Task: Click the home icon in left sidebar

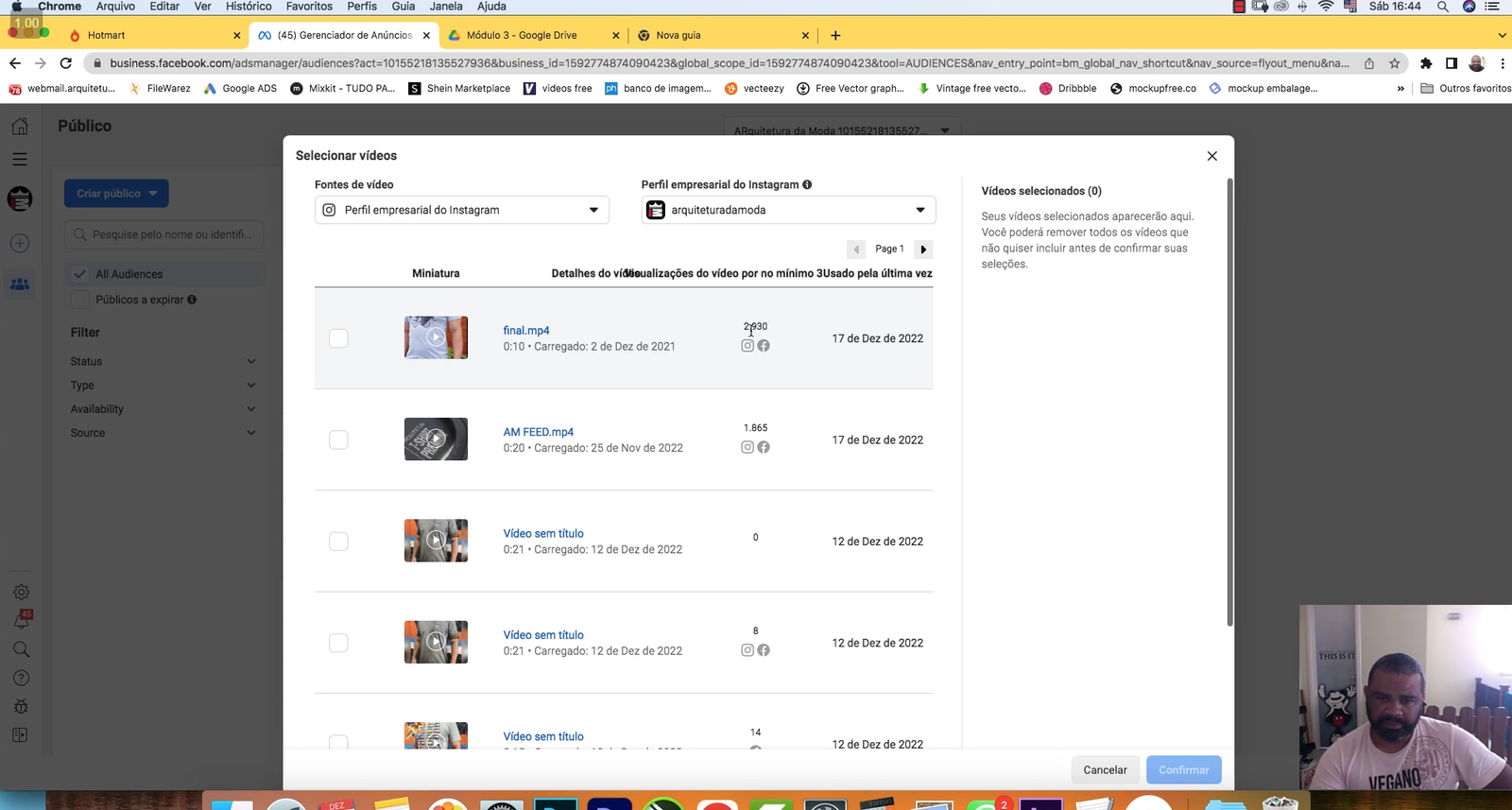Action: pyautogui.click(x=20, y=126)
